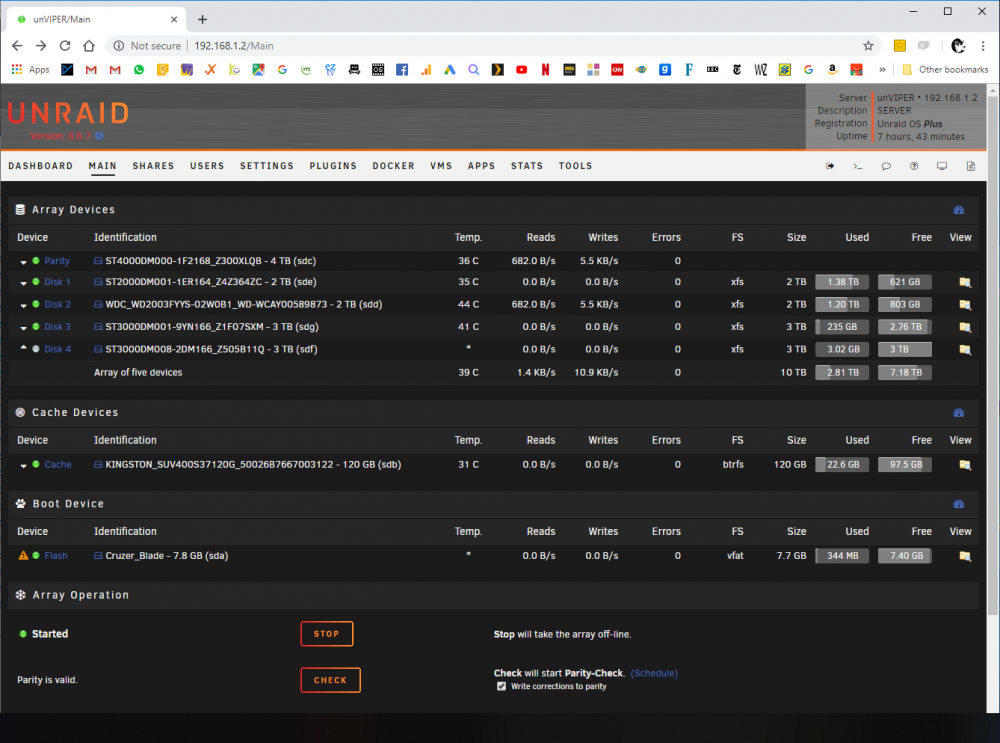Screen dimensions: 1000x743
Task: Click the help question mark icon
Action: pyautogui.click(x=914, y=166)
